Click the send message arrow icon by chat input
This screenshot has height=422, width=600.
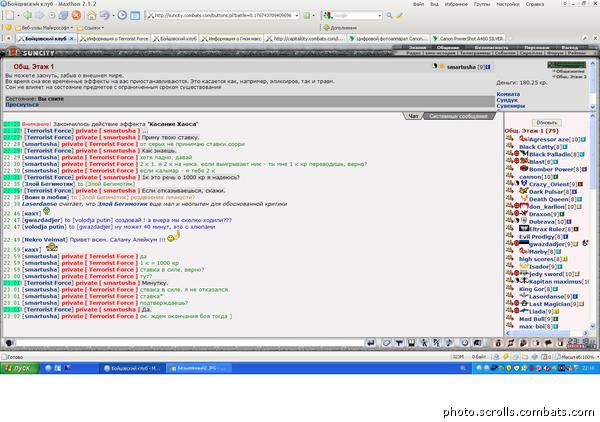click(x=370, y=343)
